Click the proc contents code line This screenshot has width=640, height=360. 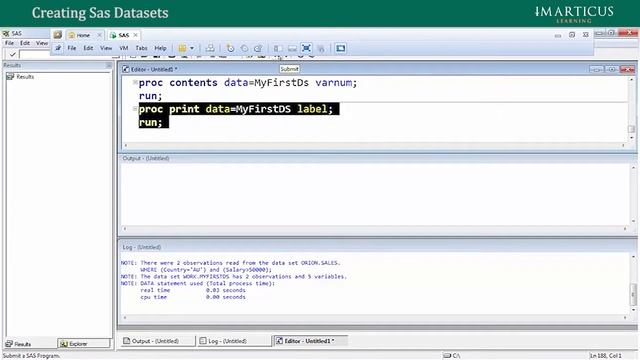[248, 82]
